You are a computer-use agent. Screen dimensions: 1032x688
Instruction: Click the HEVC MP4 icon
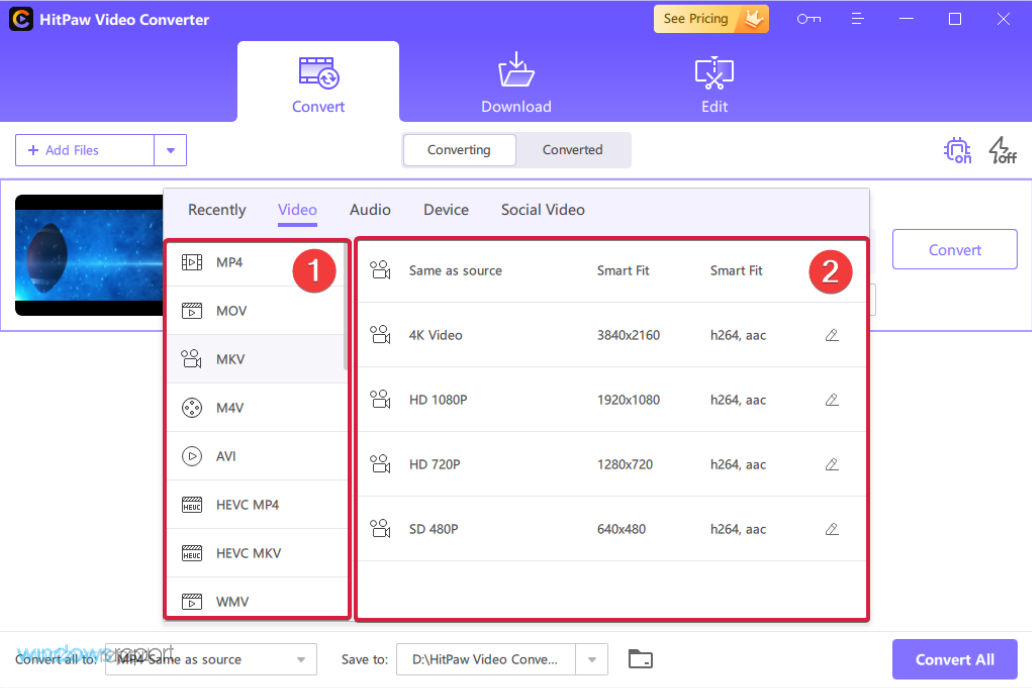192,505
